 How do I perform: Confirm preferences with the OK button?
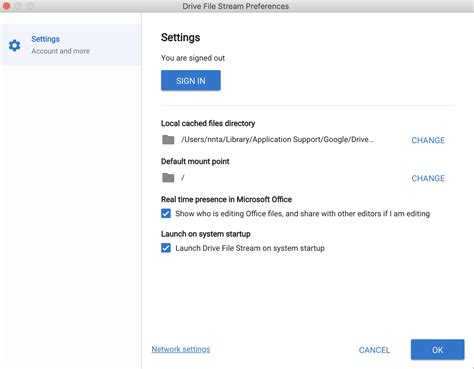(x=437, y=350)
